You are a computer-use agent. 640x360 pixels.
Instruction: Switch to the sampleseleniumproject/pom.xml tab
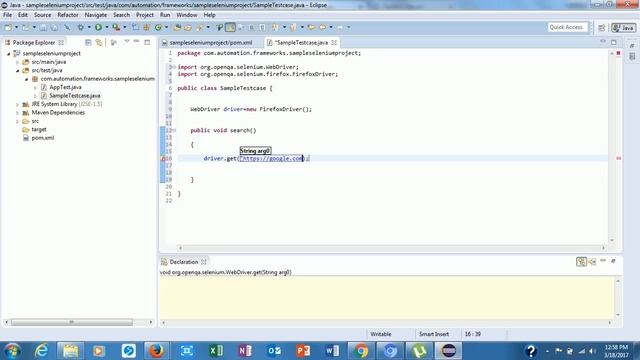(207, 42)
